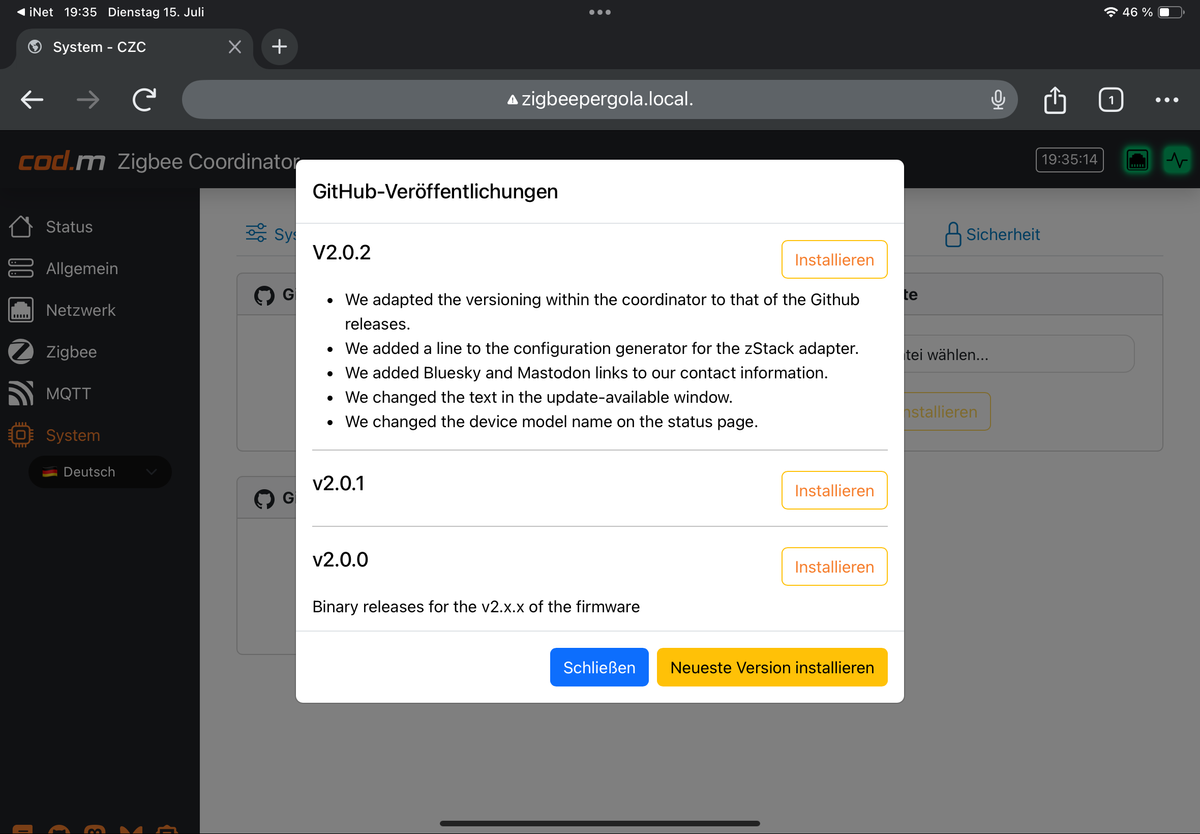The width and height of the screenshot is (1200, 834).
Task: Click the update-available window bullet
Action: coord(539,397)
